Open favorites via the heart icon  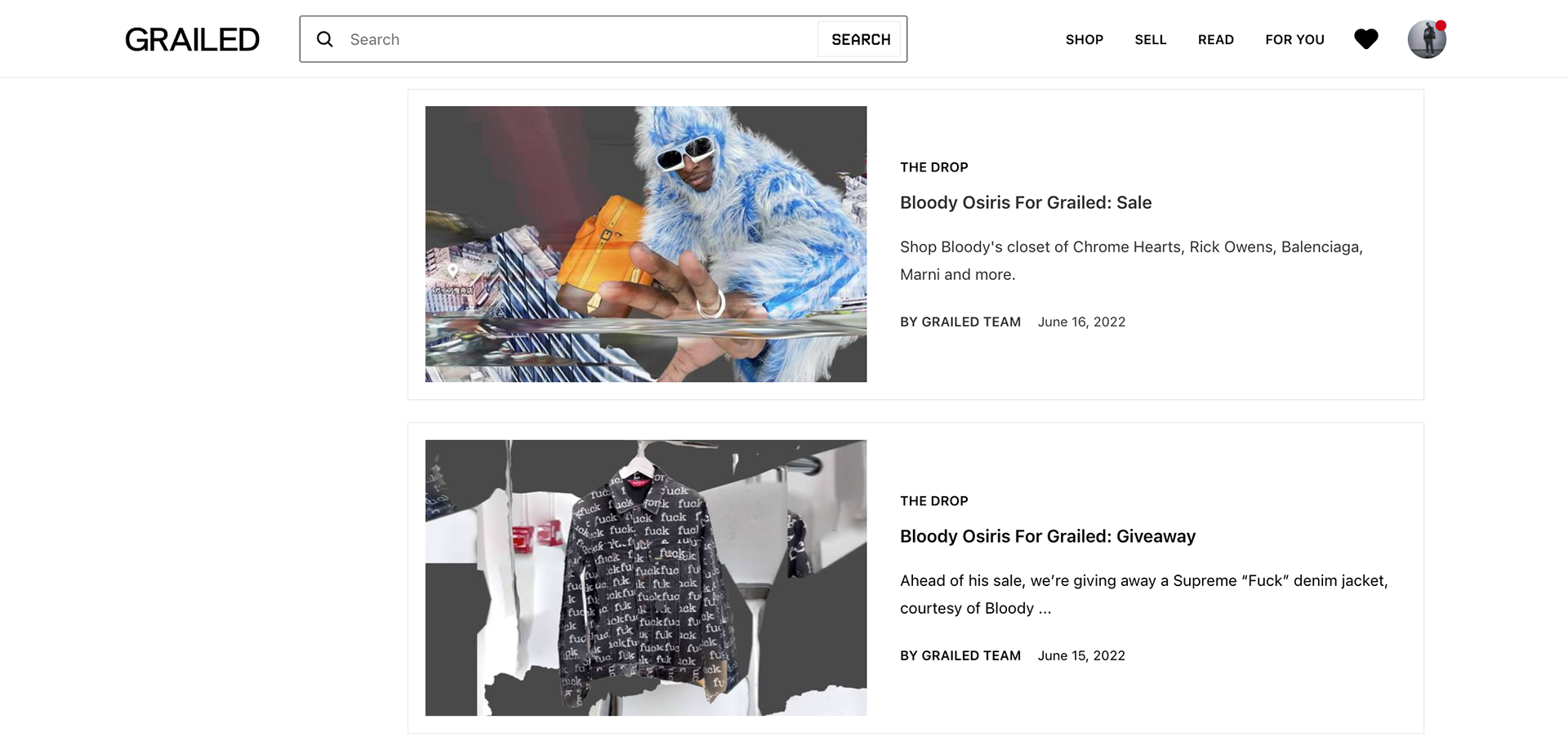pos(1365,39)
